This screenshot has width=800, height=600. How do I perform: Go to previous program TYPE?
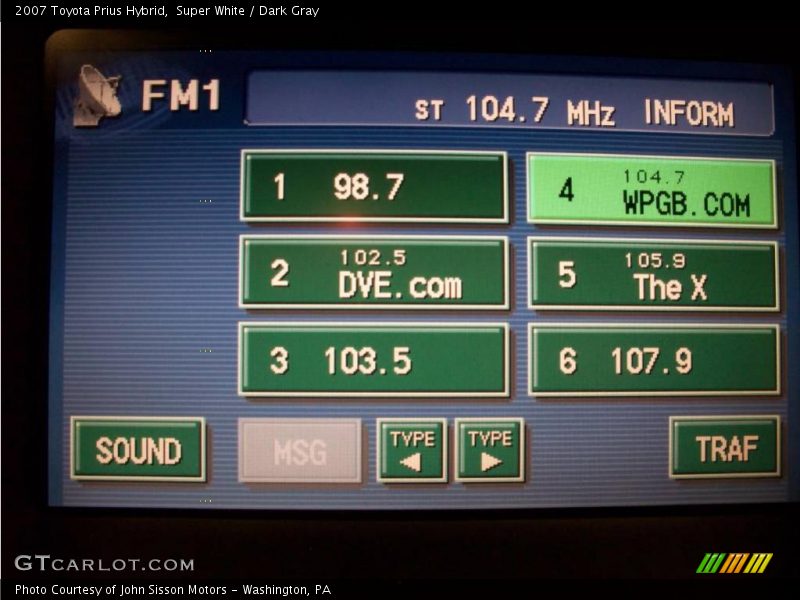412,451
